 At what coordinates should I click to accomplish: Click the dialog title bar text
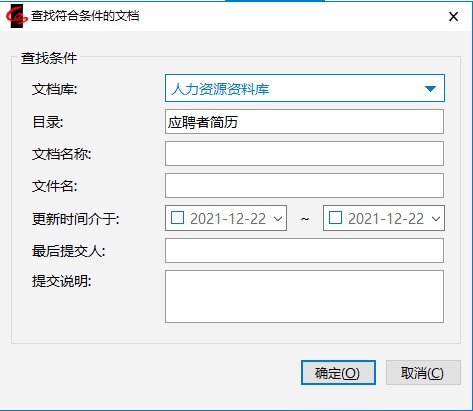click(x=85, y=16)
